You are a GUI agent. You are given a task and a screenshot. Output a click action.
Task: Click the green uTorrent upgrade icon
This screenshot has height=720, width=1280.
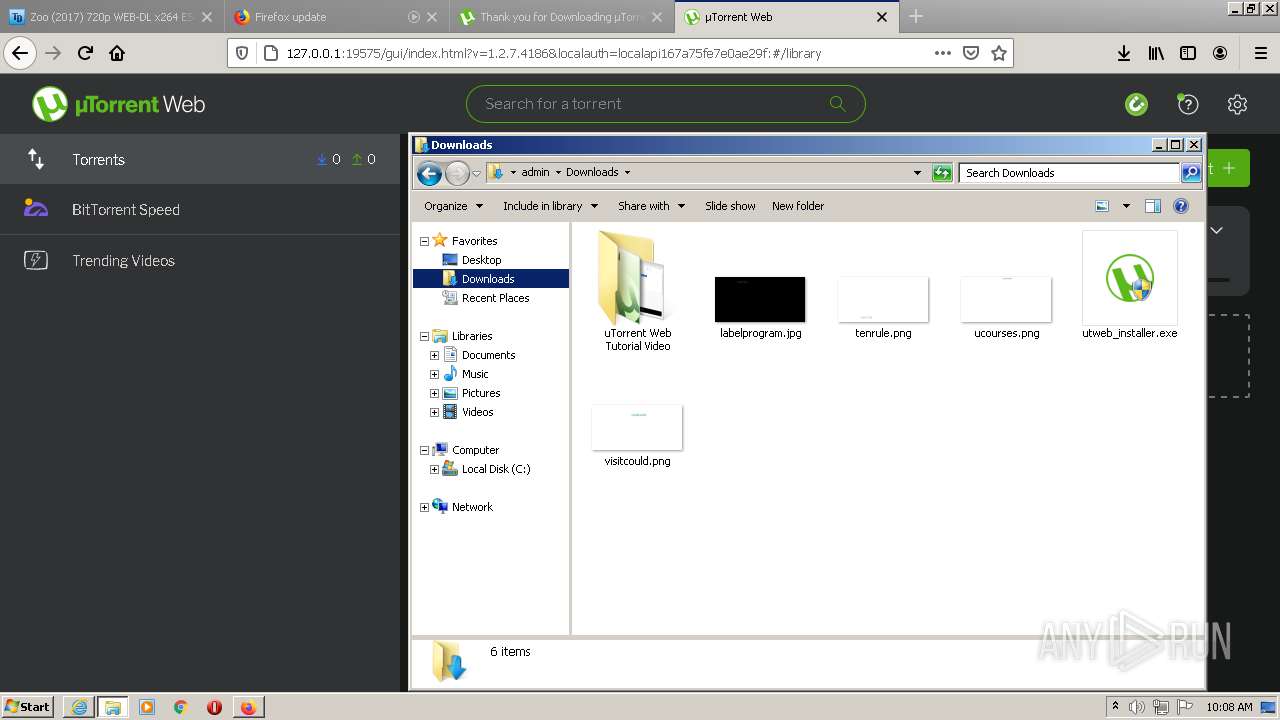[x=1136, y=104]
